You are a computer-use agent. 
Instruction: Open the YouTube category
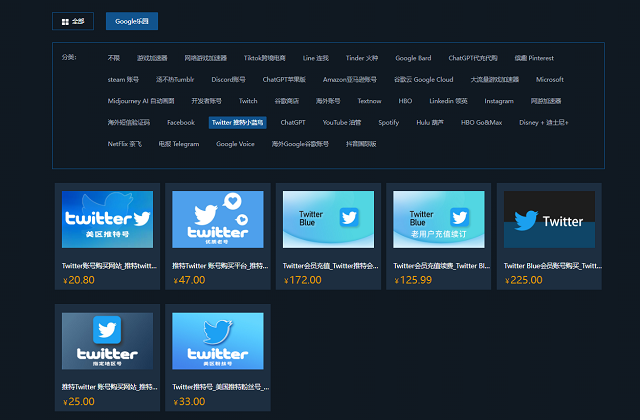pyautogui.click(x=342, y=122)
